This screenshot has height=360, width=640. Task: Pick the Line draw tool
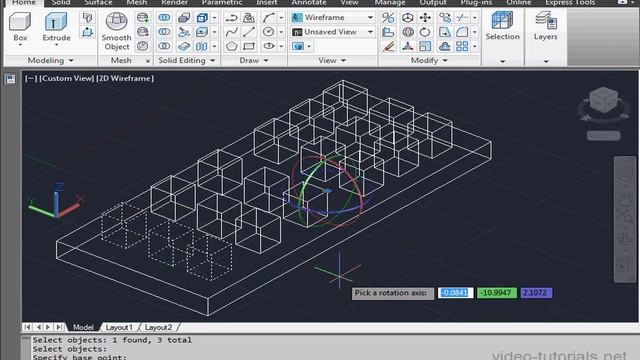[249, 32]
